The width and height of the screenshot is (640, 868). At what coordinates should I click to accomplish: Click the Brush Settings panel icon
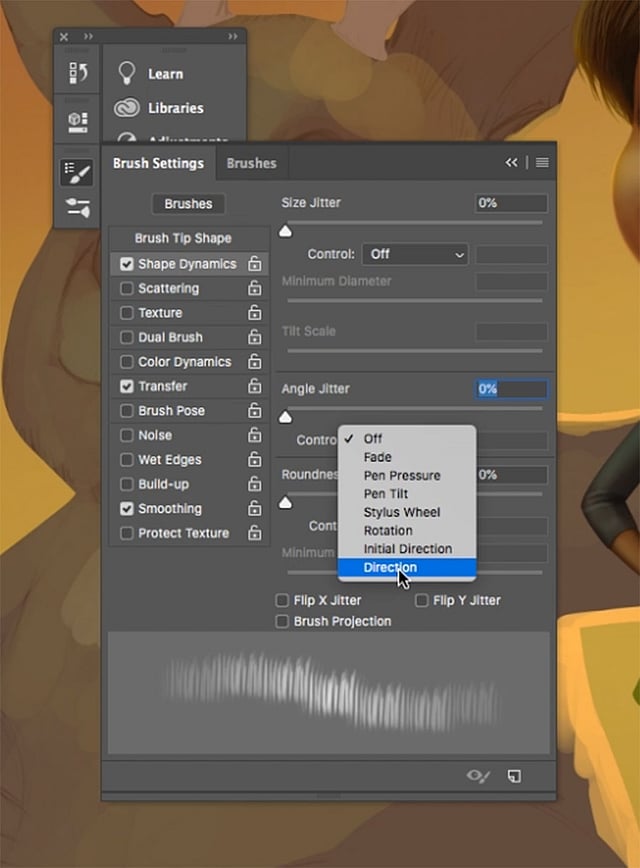coord(77,172)
